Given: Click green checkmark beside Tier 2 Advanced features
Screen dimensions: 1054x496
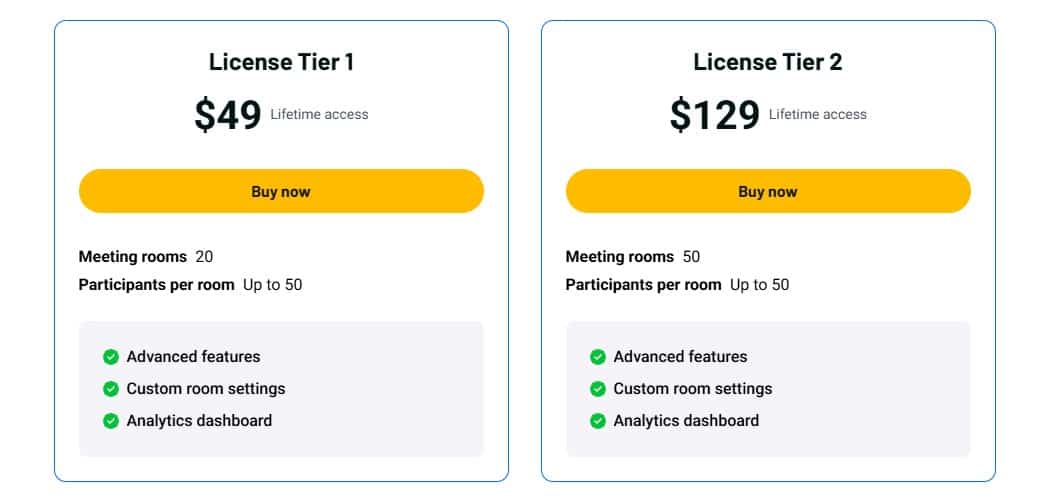Looking at the screenshot, I should (x=598, y=357).
